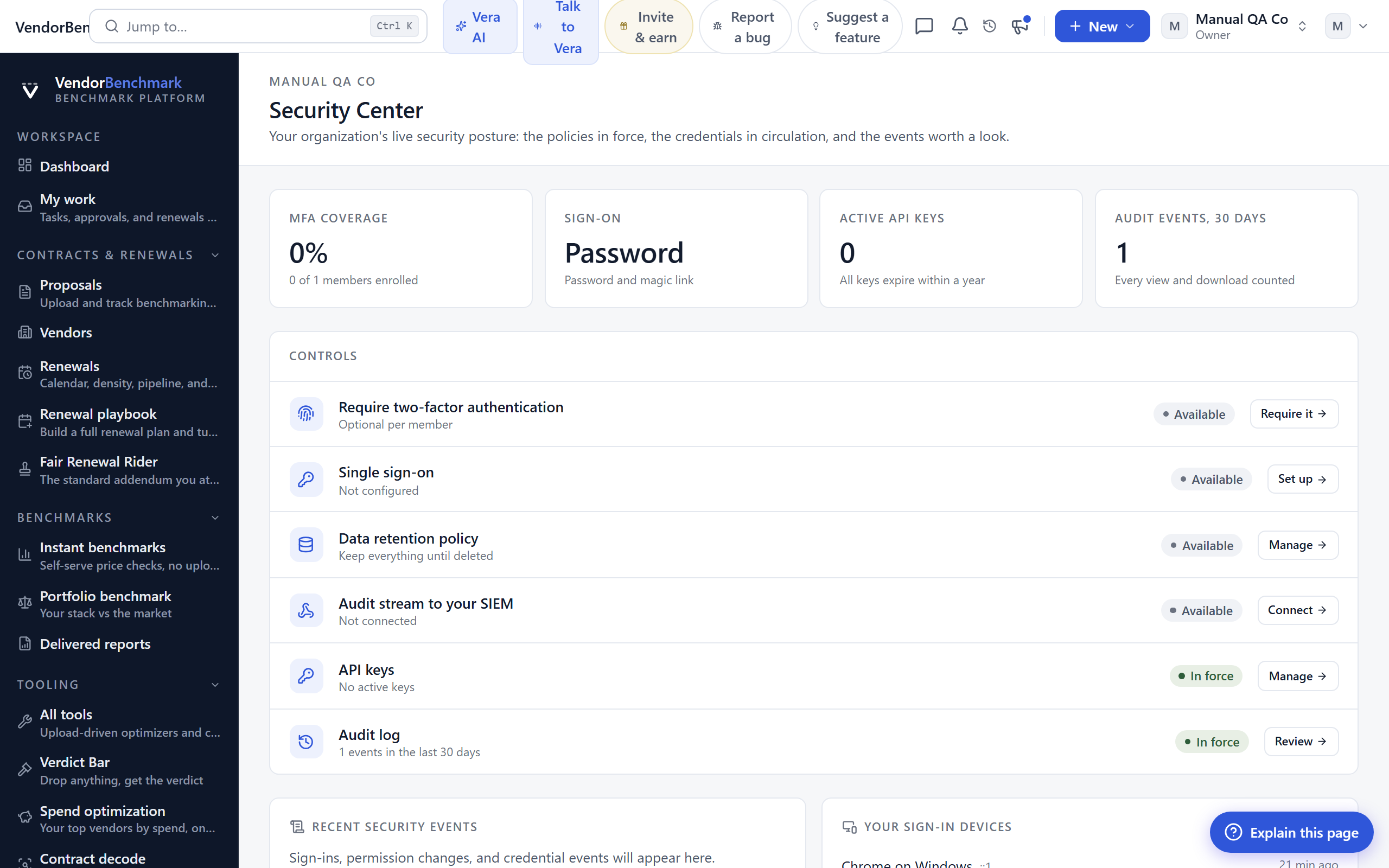Click the MFA Coverage stat card
The height and width of the screenshot is (868, 1389).
click(400, 248)
